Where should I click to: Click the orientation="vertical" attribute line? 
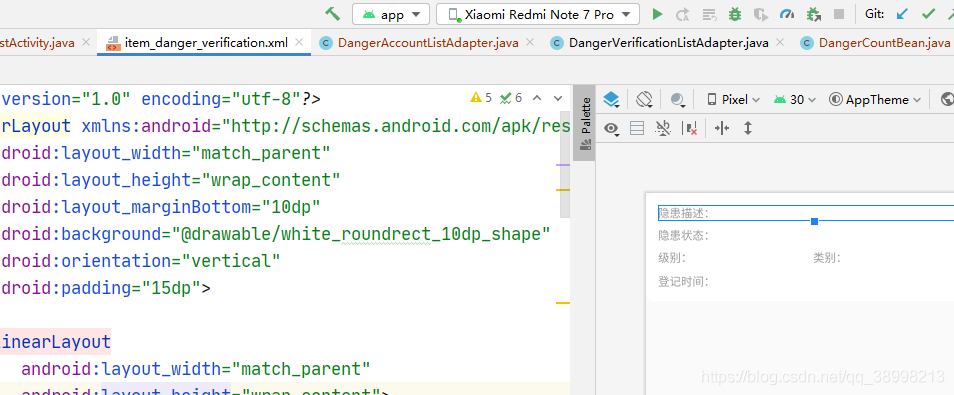point(140,260)
